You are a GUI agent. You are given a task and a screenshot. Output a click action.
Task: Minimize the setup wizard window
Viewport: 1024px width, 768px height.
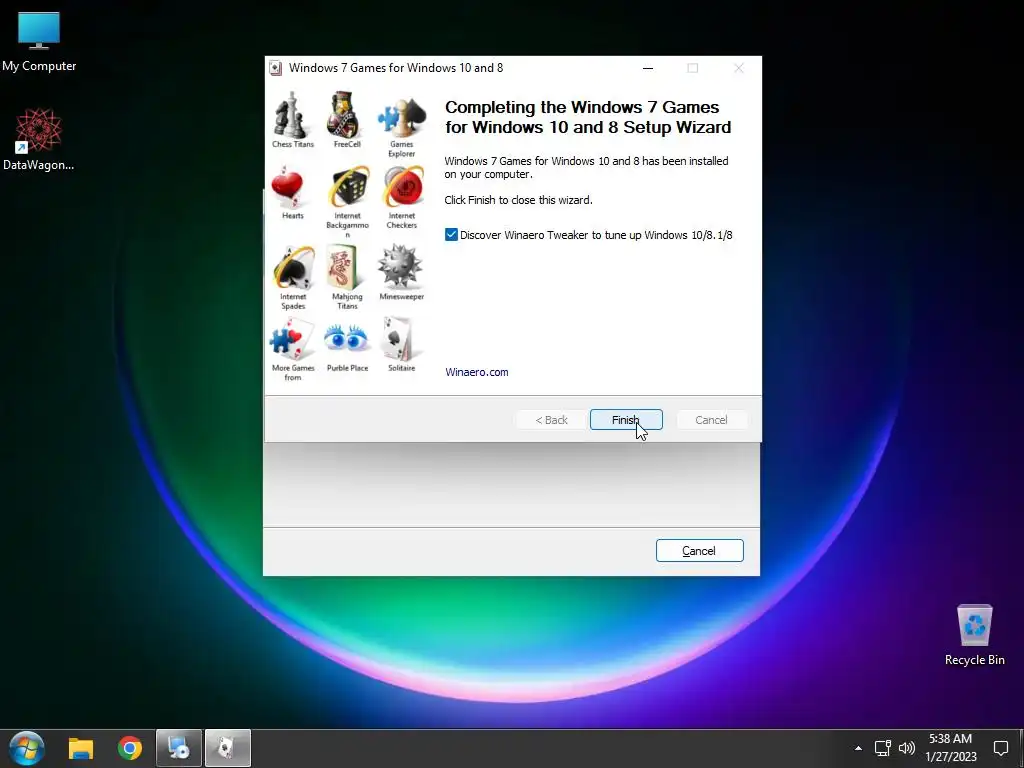pos(648,68)
